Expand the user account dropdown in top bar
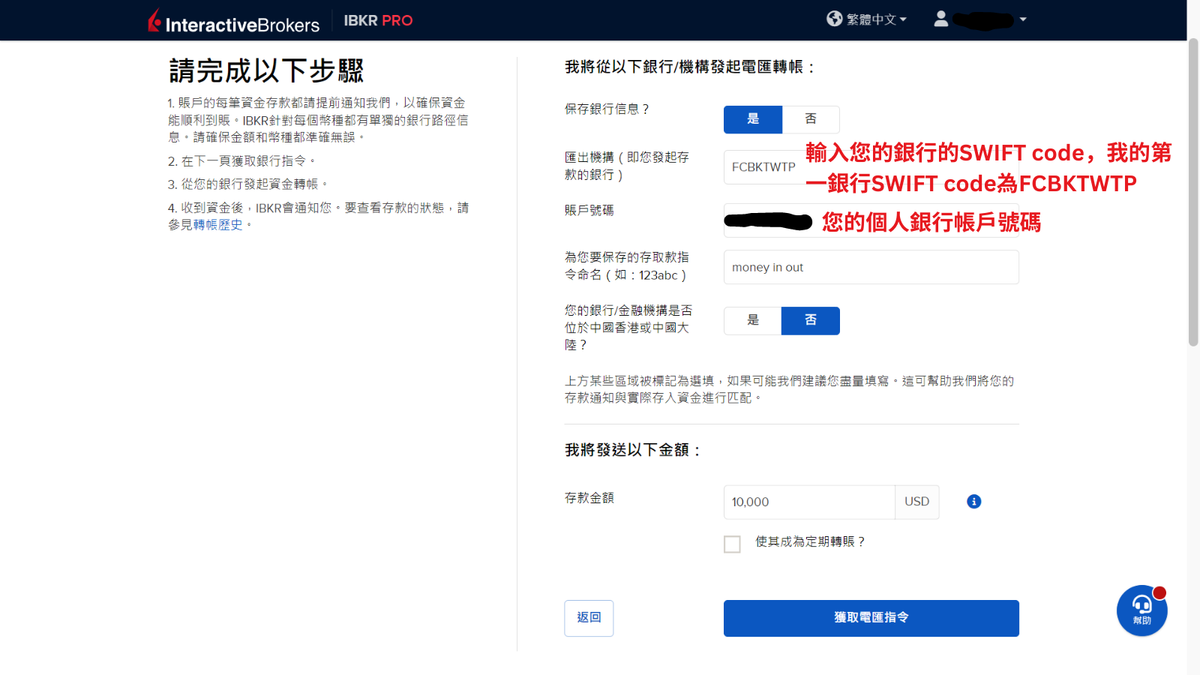The image size is (1200, 675). tap(1023, 18)
